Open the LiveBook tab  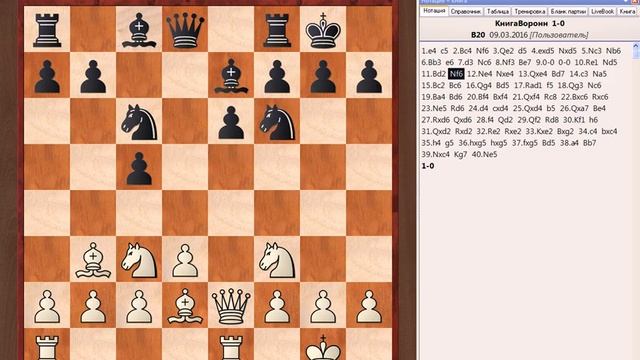click(602, 11)
